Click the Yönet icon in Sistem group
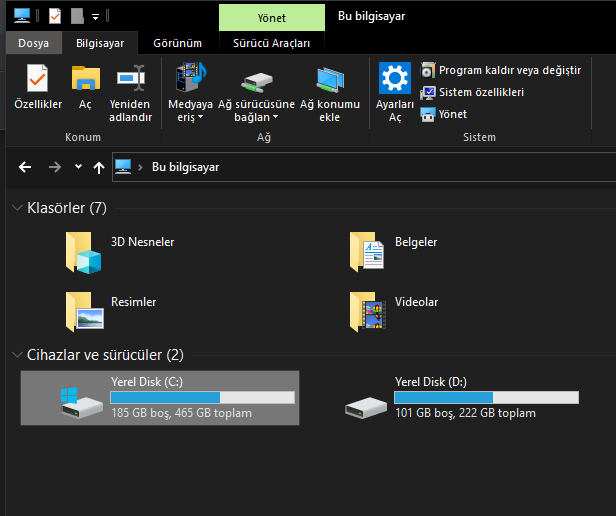Screen dimensions: 616x516 click(x=428, y=115)
